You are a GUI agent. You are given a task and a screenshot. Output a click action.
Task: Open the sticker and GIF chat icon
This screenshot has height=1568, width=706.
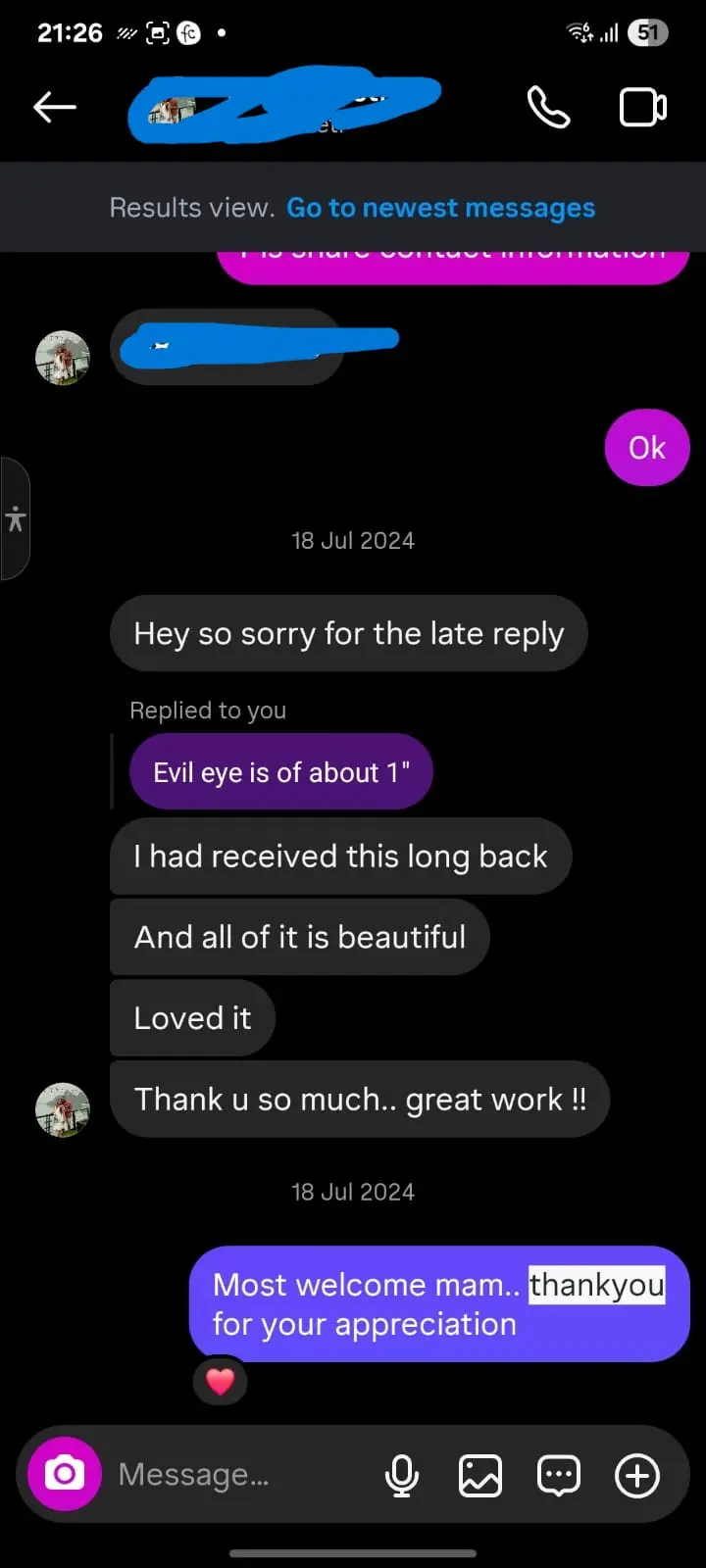click(x=559, y=1475)
